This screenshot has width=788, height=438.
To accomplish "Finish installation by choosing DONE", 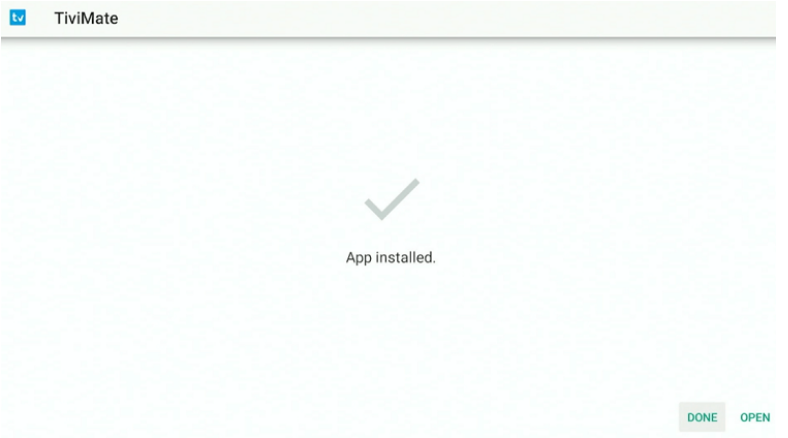I will pos(702,417).
